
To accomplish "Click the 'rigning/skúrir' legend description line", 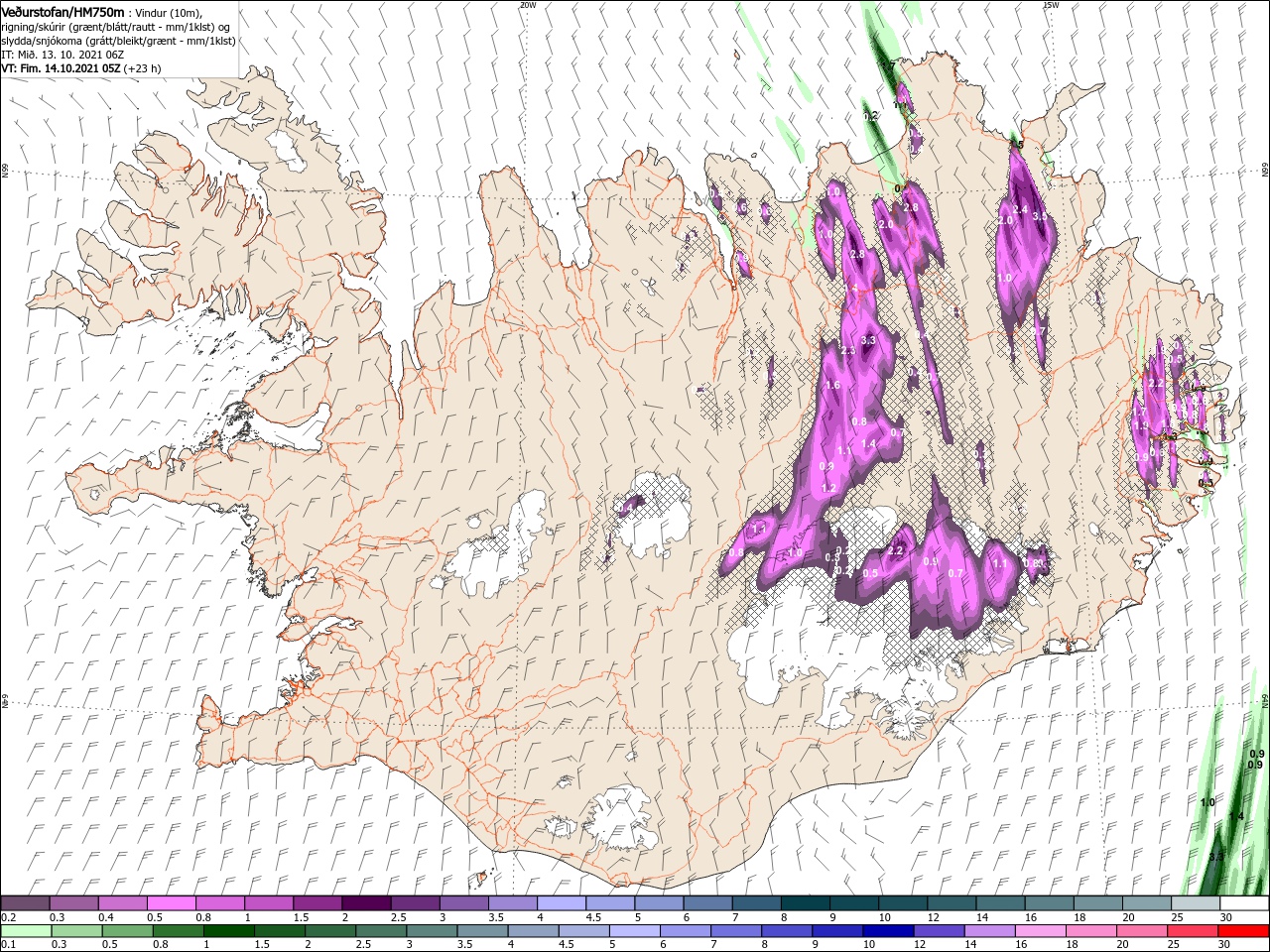I will pyautogui.click(x=115, y=26).
